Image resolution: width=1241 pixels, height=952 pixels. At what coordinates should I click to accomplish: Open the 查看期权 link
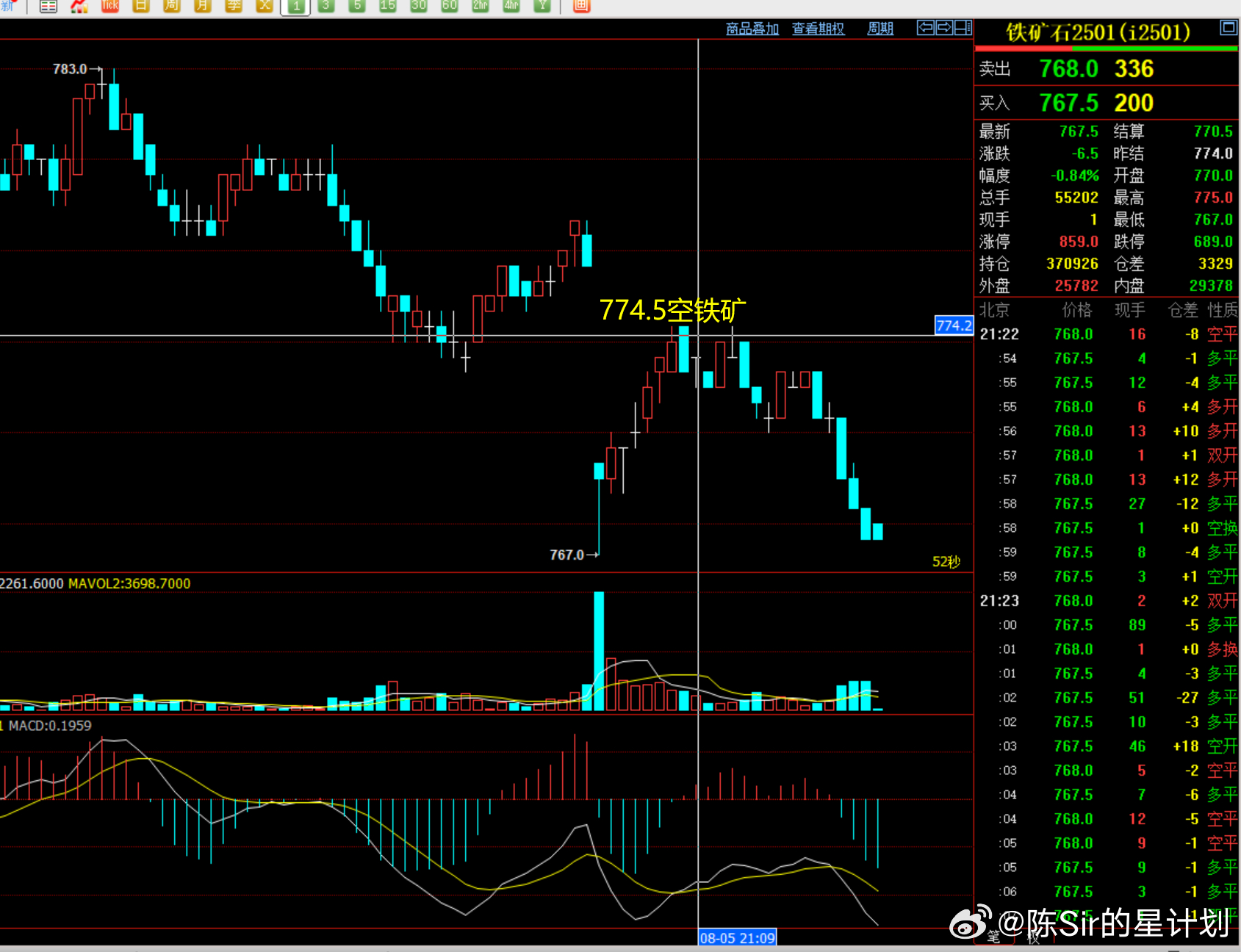click(x=819, y=29)
